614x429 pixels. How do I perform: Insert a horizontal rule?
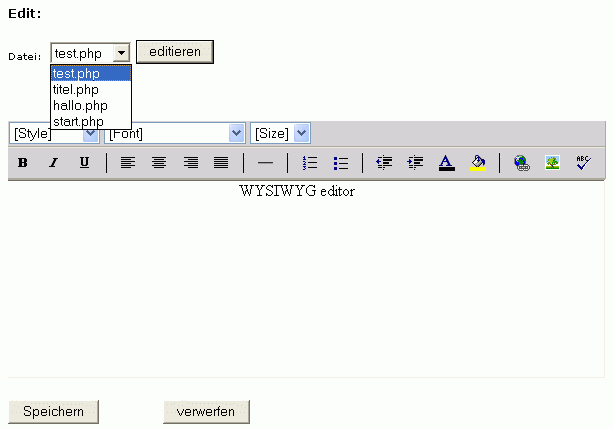(x=265, y=163)
